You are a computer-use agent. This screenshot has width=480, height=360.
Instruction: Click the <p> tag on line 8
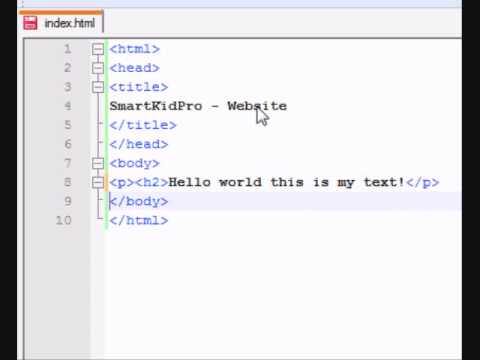(x=122, y=183)
